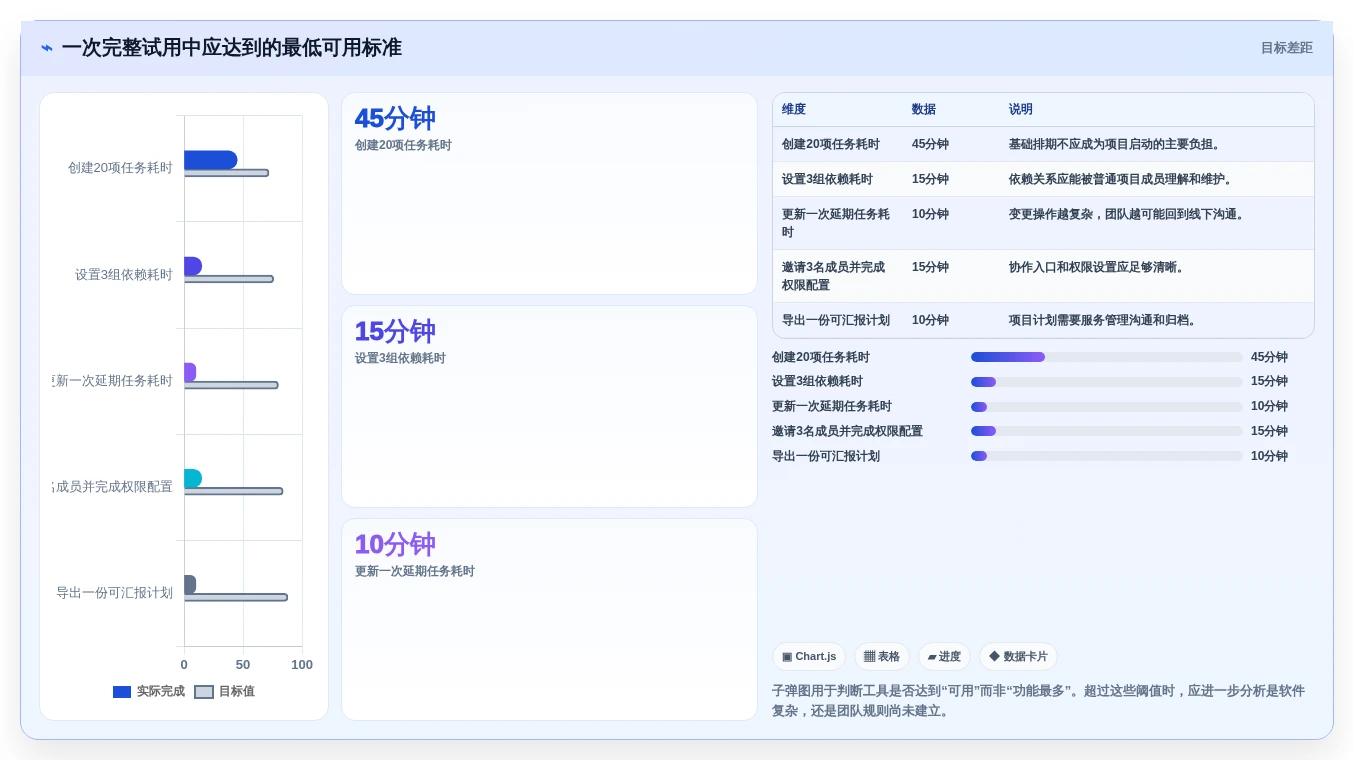Click description 项目计划需要服务管理沟通和归档。

1104,320
